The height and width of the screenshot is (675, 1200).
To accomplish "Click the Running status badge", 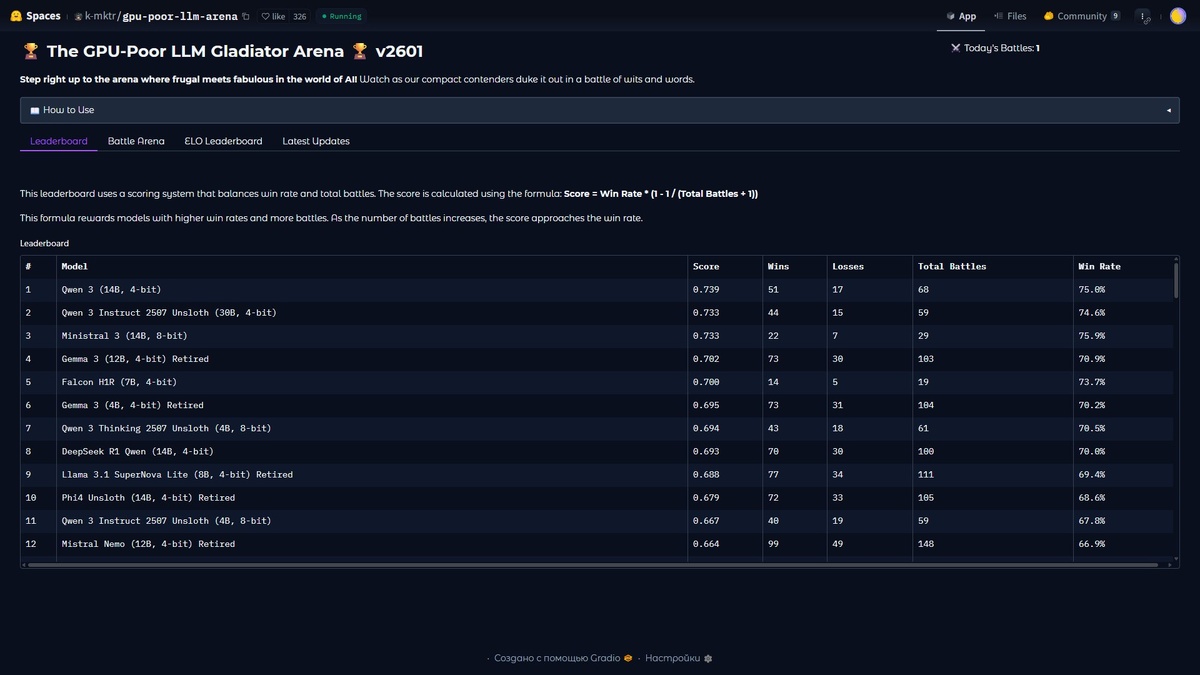I will coord(341,16).
